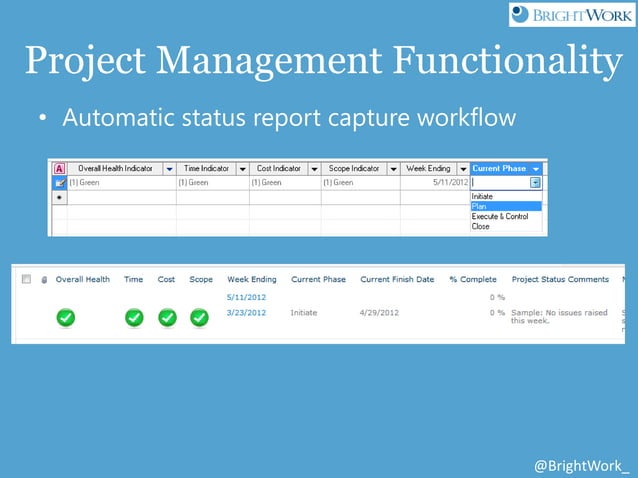Open Overall Health Indicator column filter arrow

click(x=169, y=169)
